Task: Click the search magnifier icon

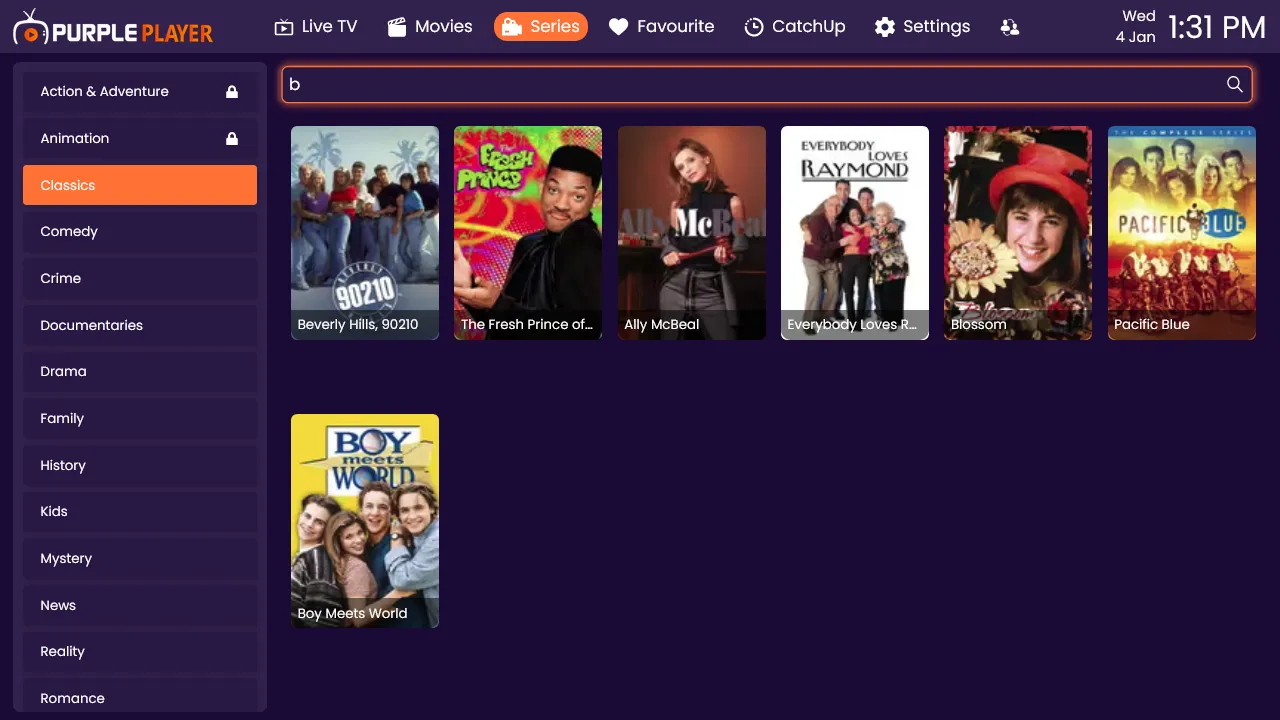Action: 1235,84
